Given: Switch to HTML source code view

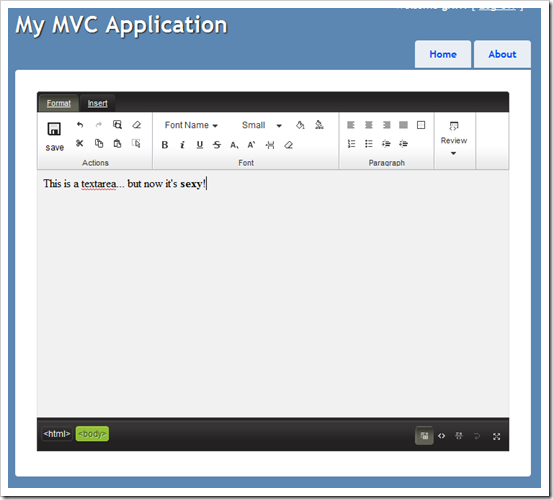Looking at the screenshot, I should (442, 436).
